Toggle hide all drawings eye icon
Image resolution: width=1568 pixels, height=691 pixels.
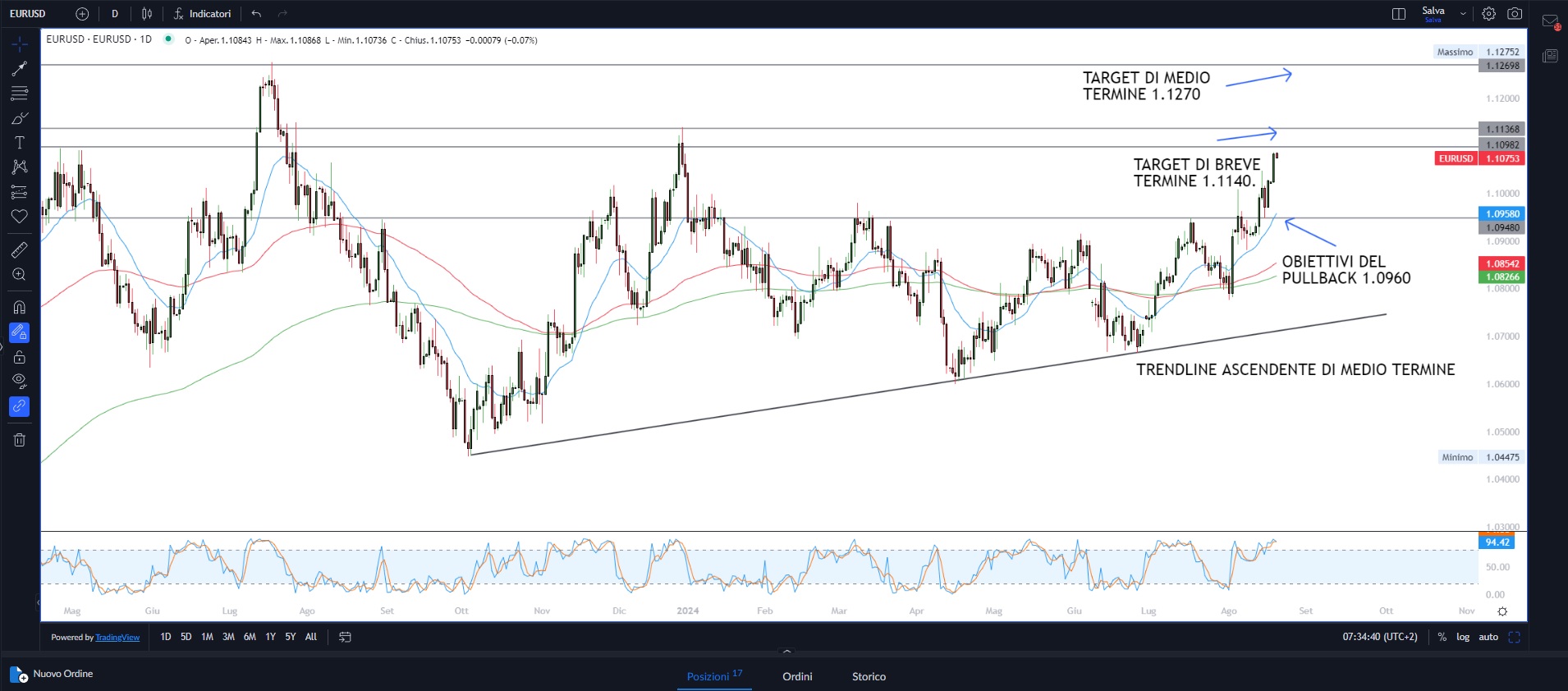pos(20,381)
